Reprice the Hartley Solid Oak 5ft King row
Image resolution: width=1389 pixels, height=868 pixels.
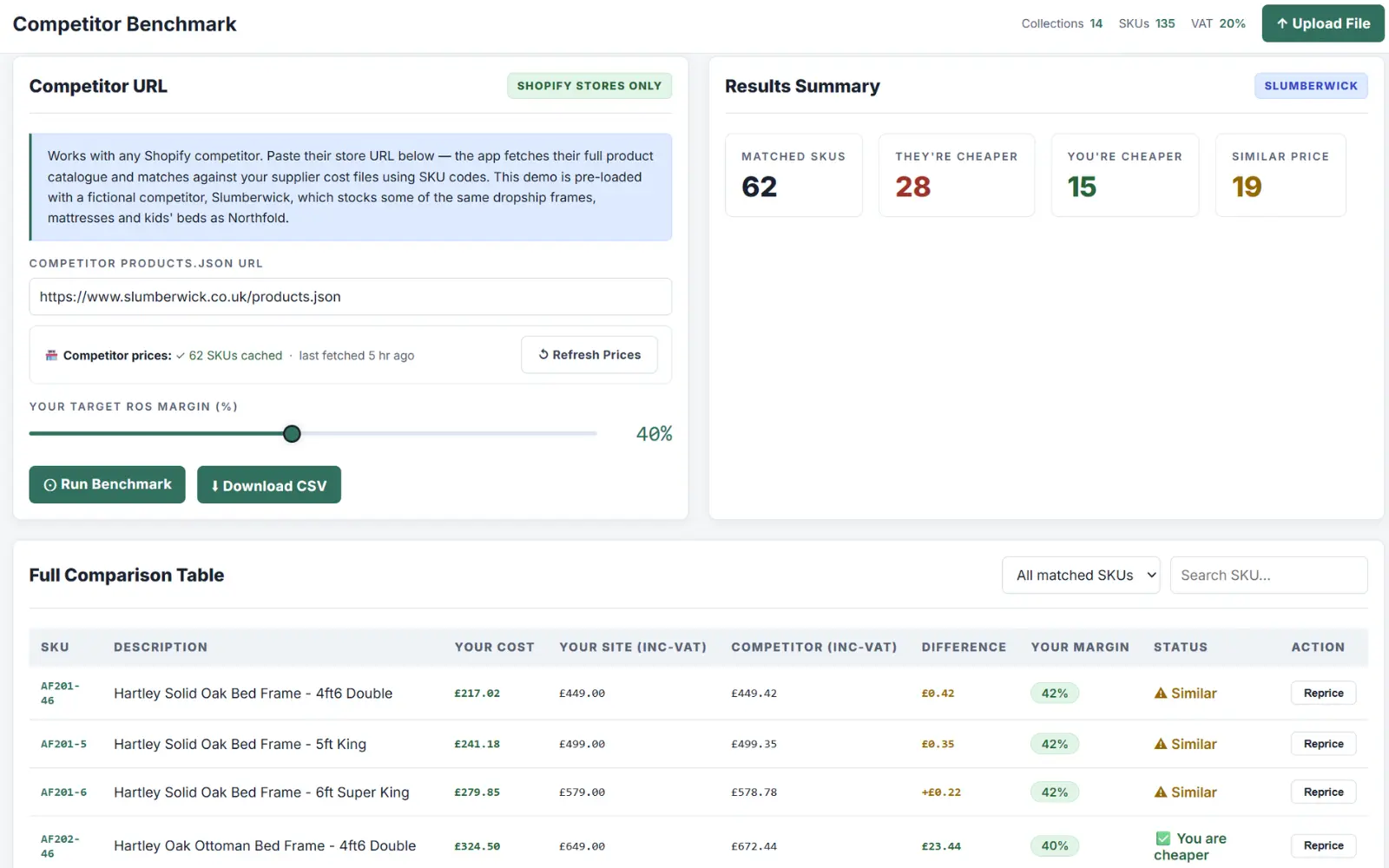[1323, 744]
